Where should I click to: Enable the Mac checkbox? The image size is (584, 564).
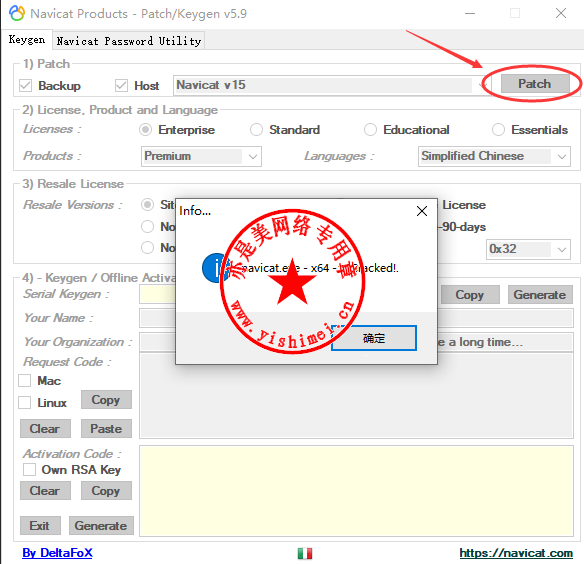(x=25, y=381)
